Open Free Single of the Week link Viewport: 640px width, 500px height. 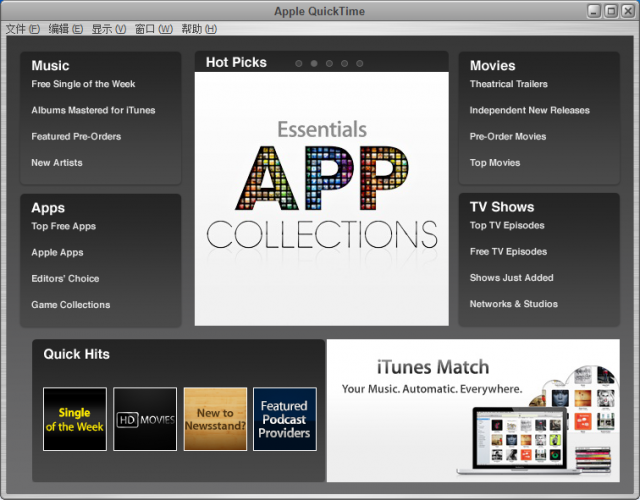(83, 84)
